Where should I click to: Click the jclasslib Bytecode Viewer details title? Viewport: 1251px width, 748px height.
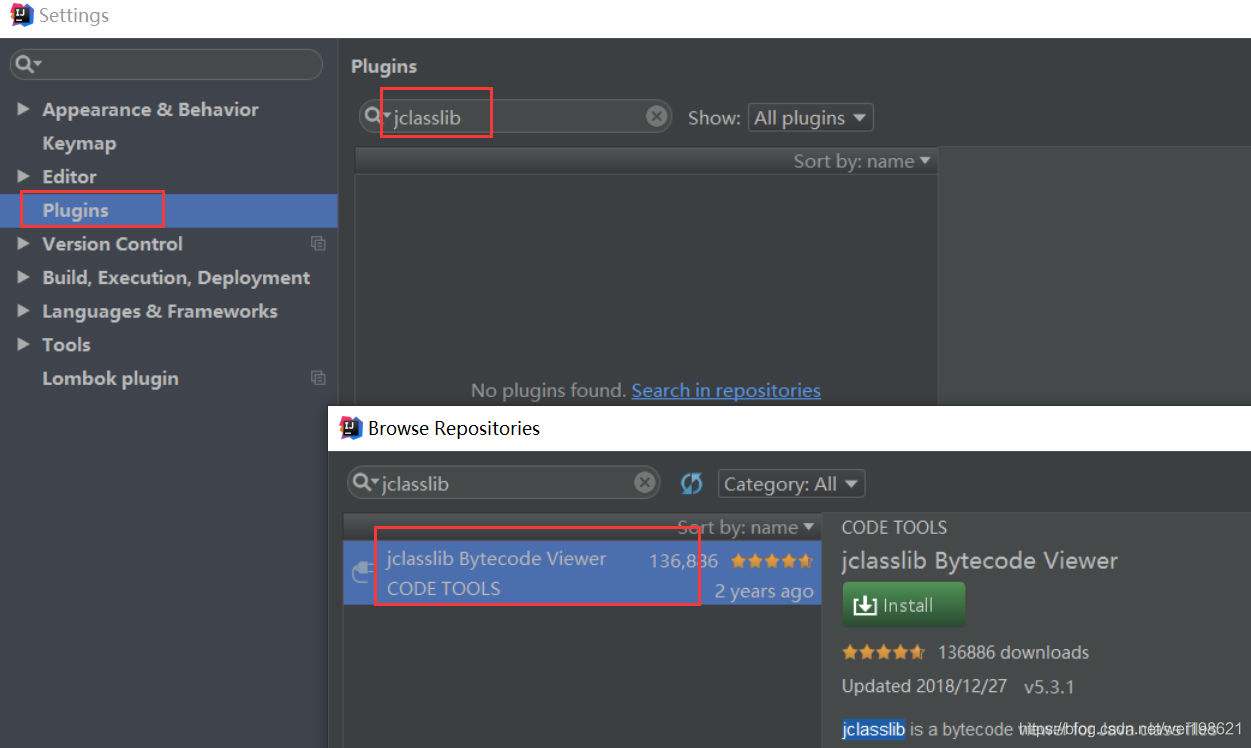980,560
